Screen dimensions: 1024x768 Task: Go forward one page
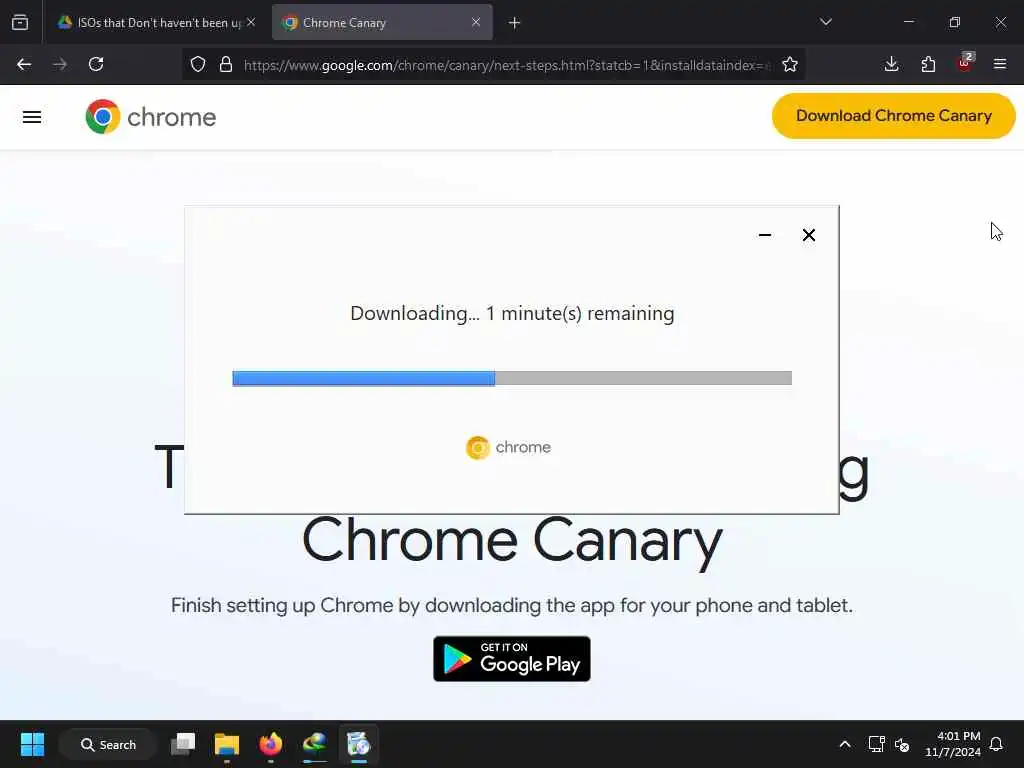60,64
